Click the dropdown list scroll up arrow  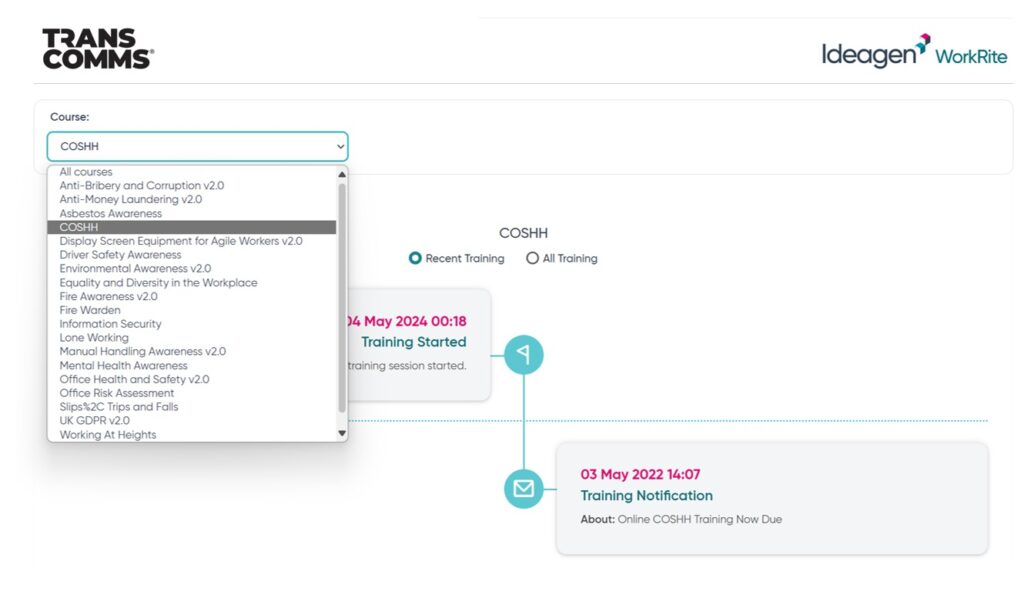342,173
